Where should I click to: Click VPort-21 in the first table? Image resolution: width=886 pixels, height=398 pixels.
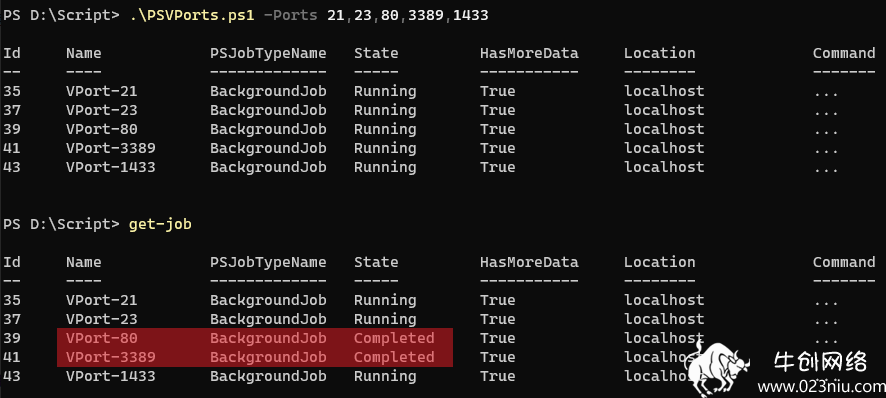(x=102, y=91)
